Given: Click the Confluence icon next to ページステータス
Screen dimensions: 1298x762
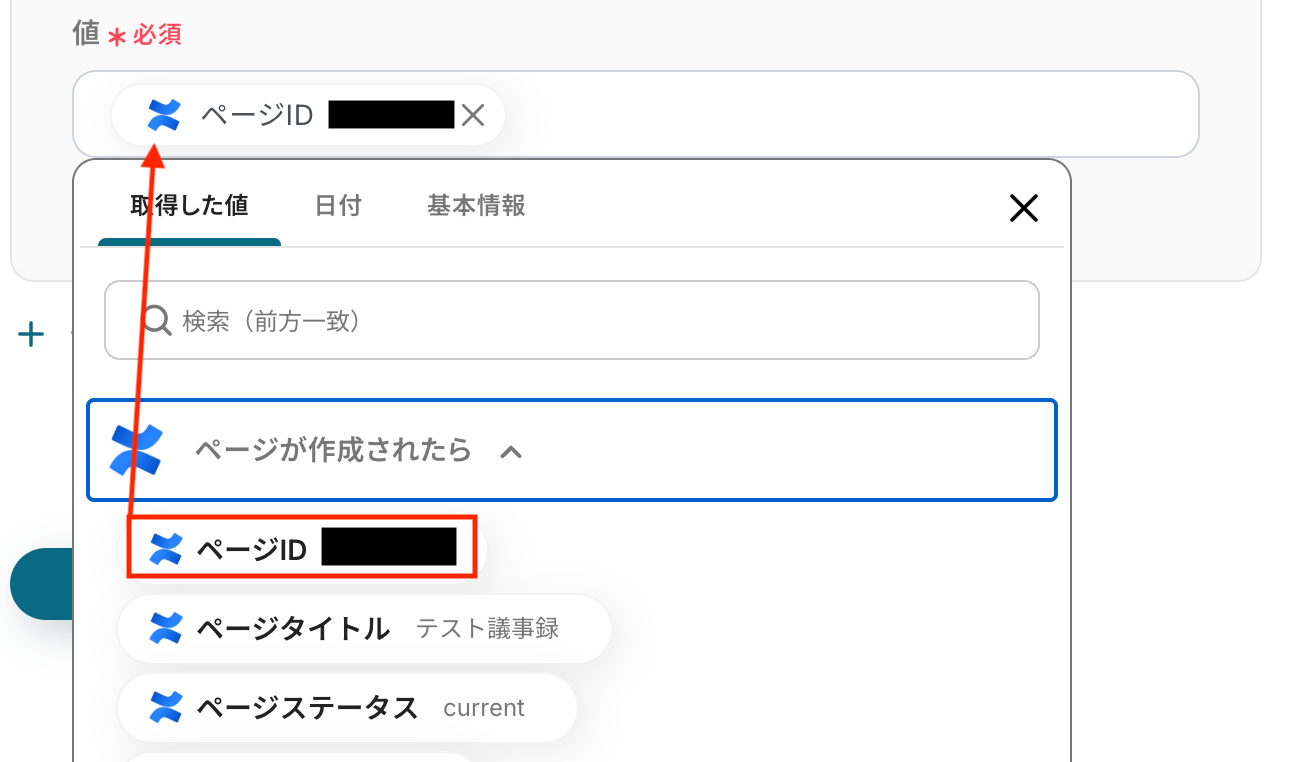Looking at the screenshot, I should (x=166, y=708).
